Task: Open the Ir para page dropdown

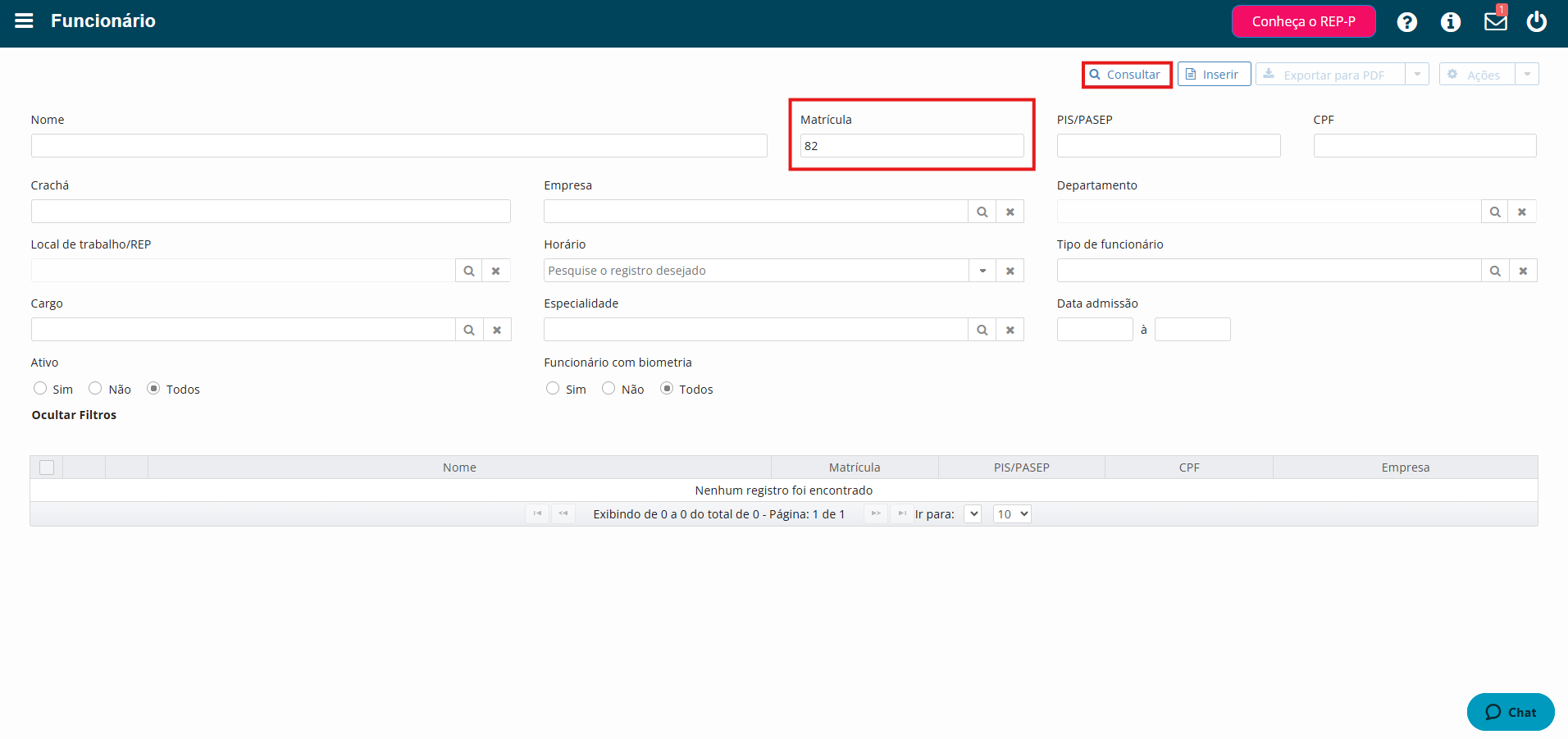Action: pyautogui.click(x=973, y=514)
